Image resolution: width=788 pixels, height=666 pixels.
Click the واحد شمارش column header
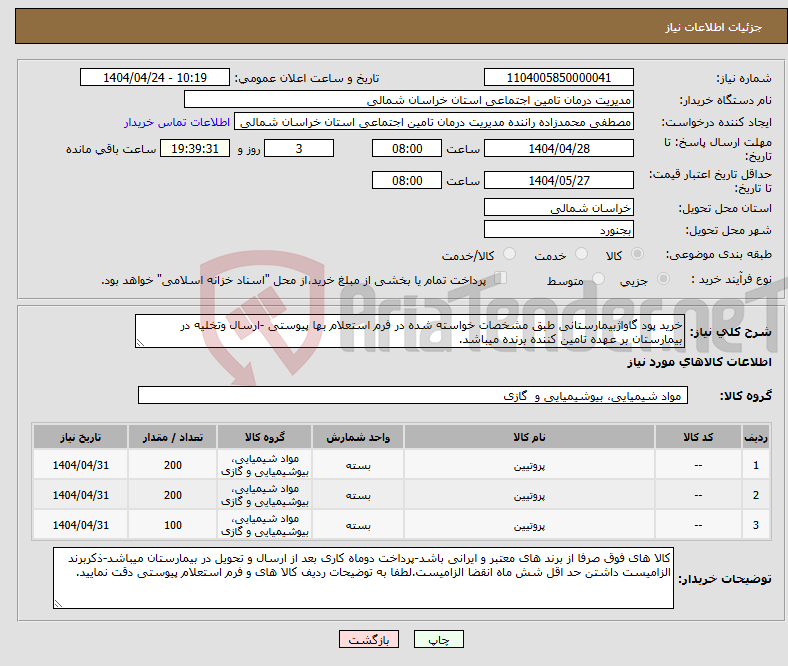358,437
